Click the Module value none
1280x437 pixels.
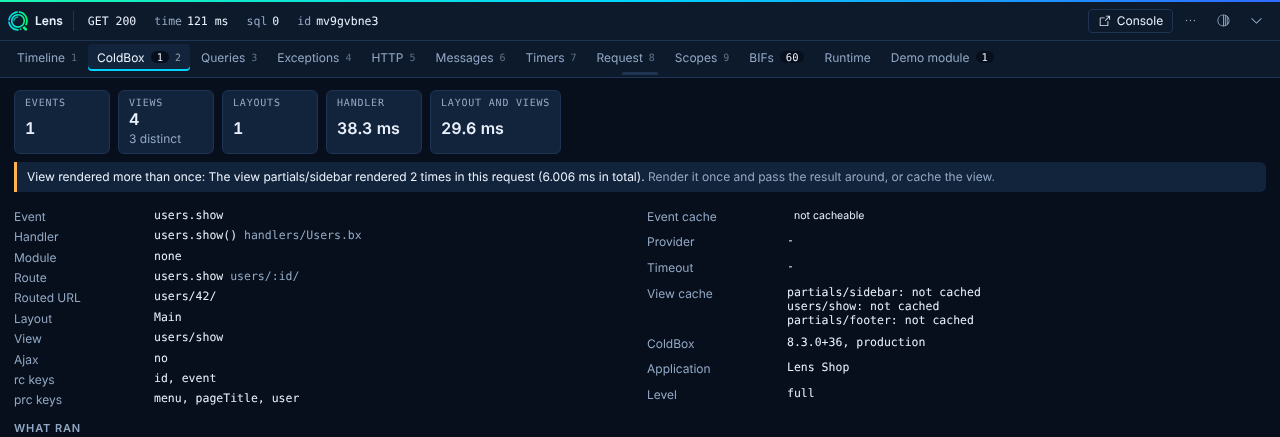(168, 256)
